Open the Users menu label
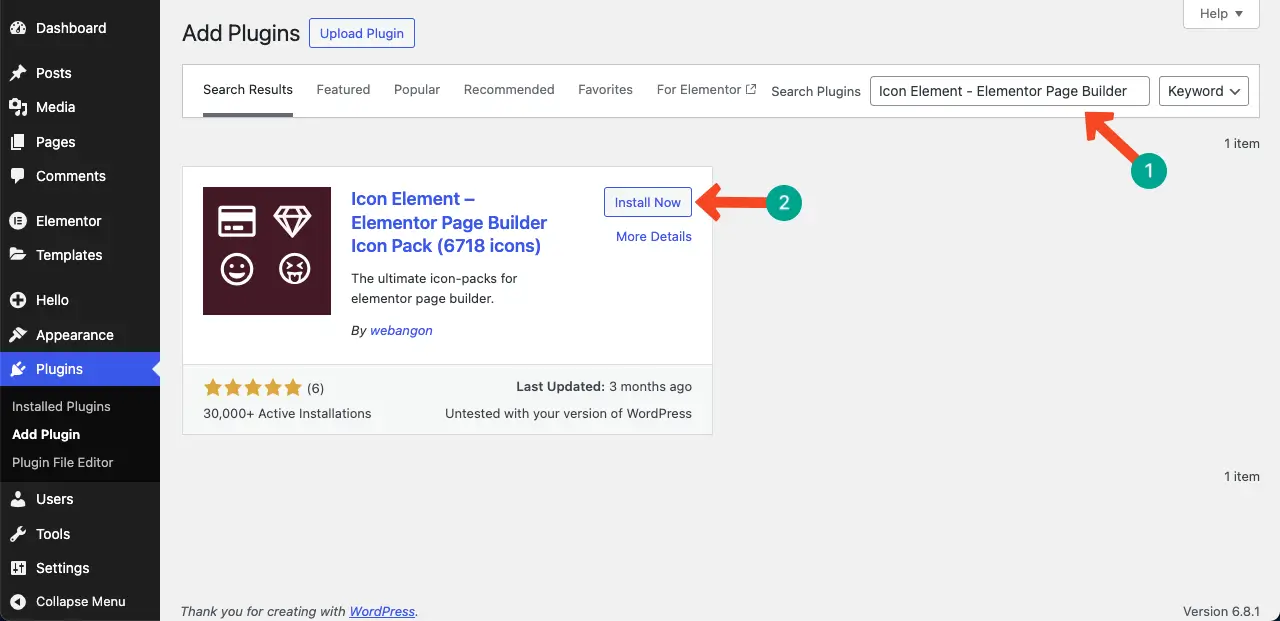 click(55, 499)
